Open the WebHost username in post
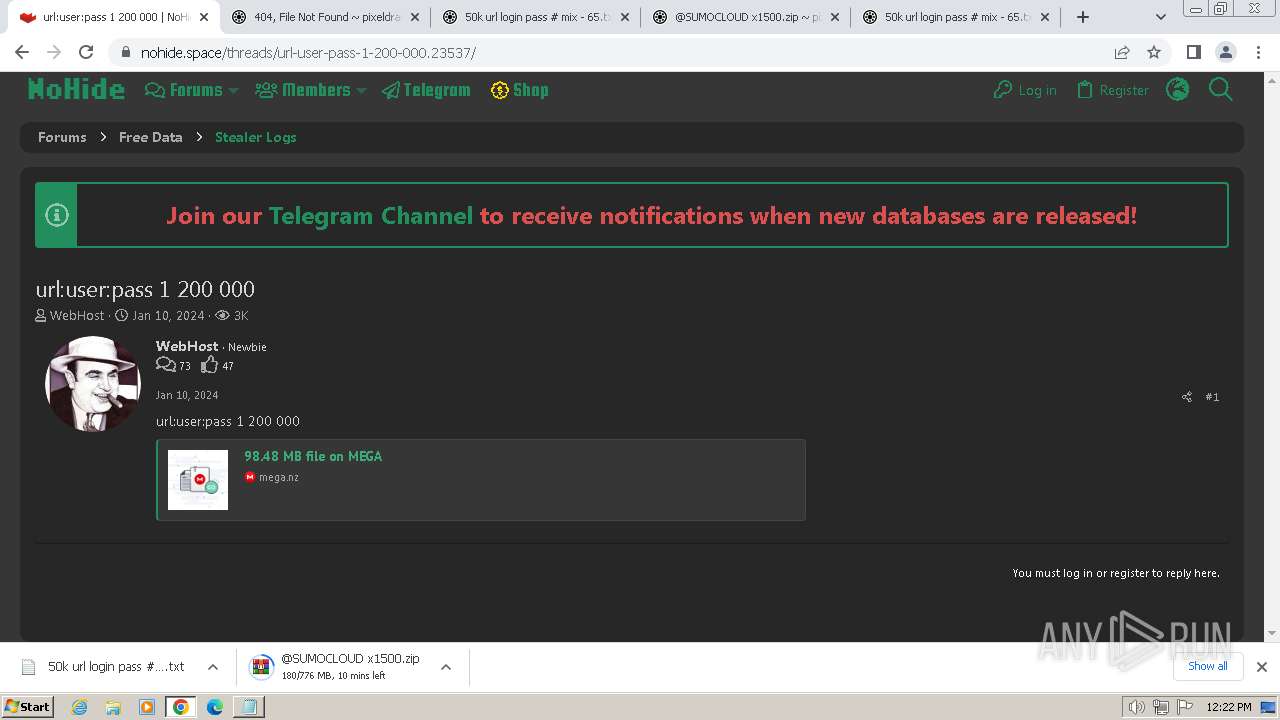 tap(187, 346)
